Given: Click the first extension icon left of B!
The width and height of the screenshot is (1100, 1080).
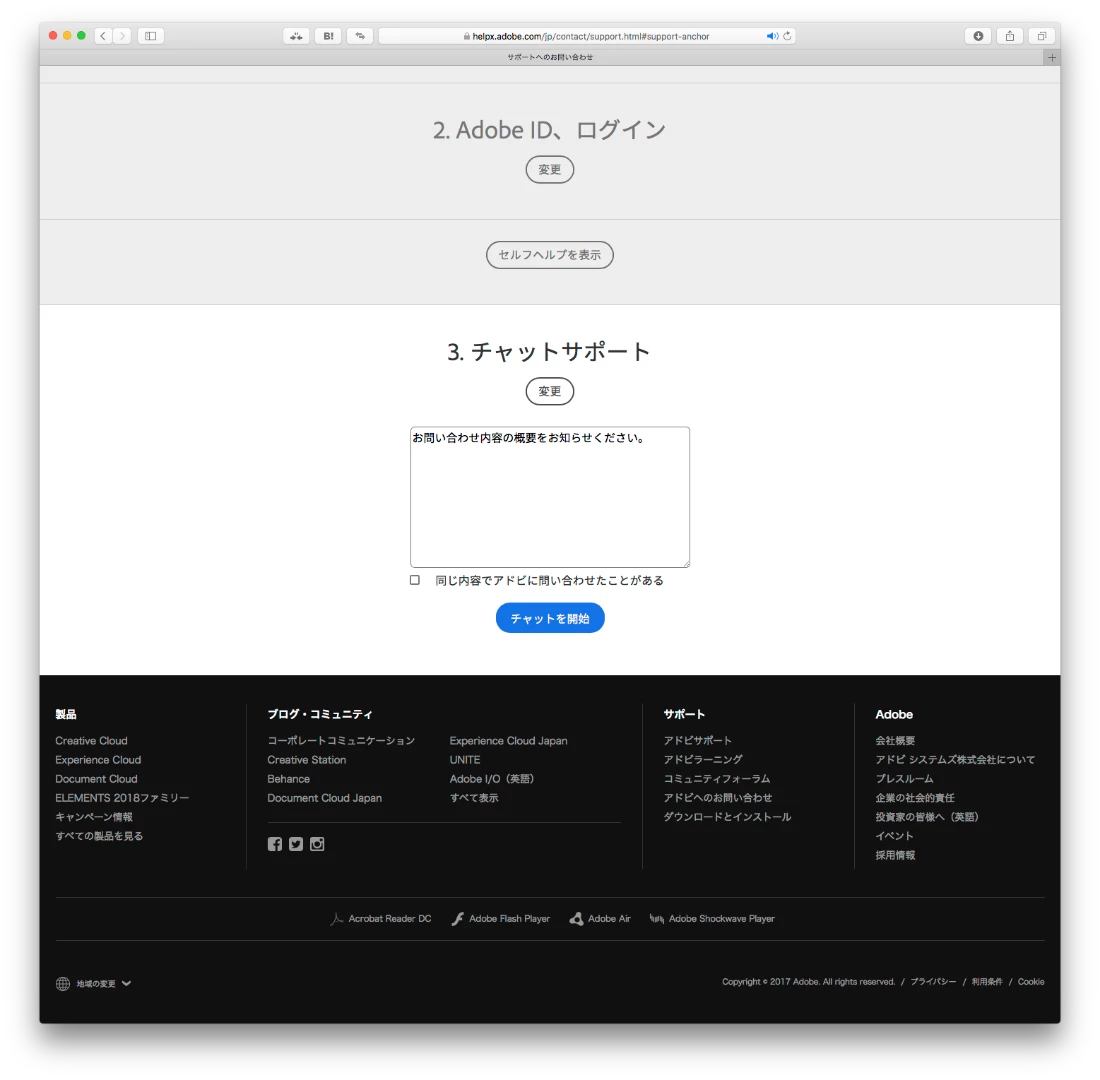Looking at the screenshot, I should point(297,36).
